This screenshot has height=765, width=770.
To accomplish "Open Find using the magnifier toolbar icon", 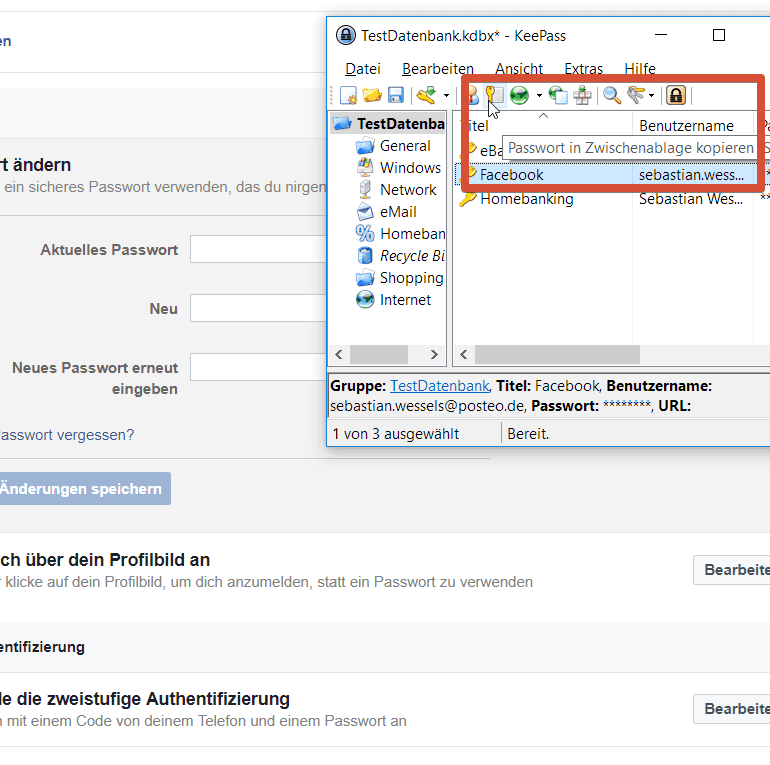I will click(612, 95).
